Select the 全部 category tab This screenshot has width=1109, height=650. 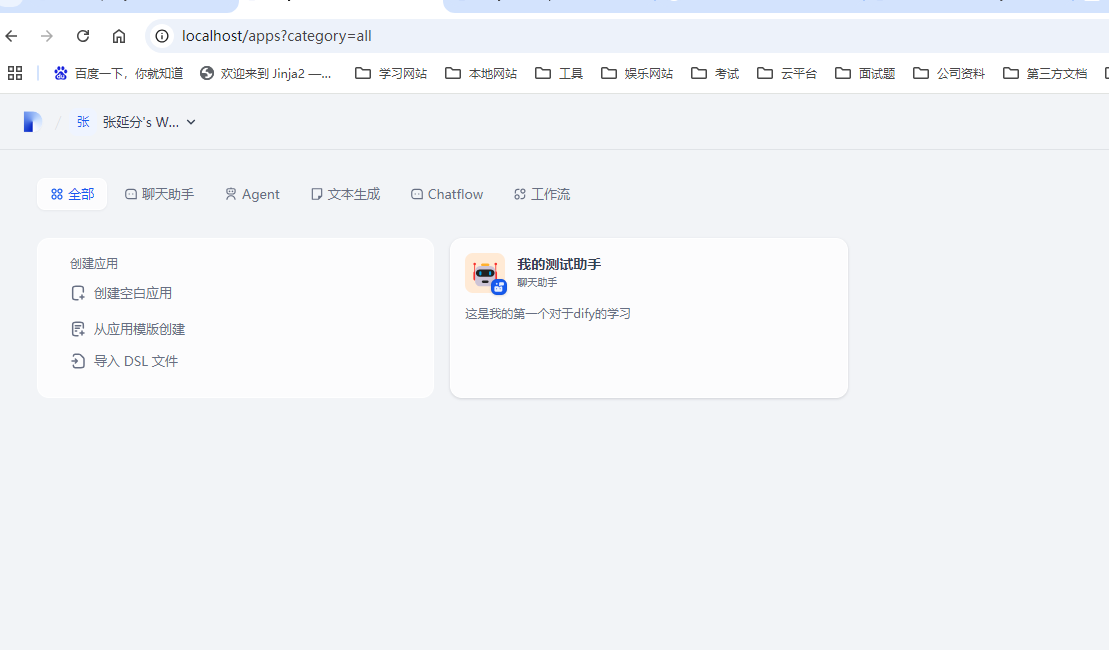72,194
